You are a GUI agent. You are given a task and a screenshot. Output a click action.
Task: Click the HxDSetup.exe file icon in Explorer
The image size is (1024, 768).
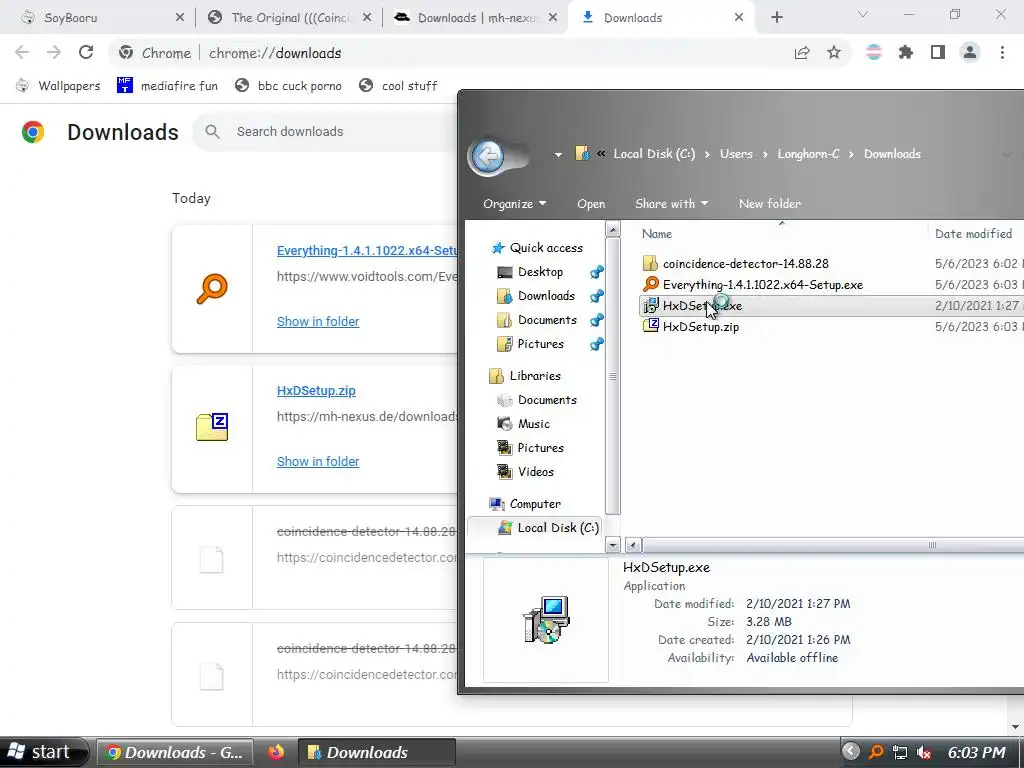coord(650,306)
